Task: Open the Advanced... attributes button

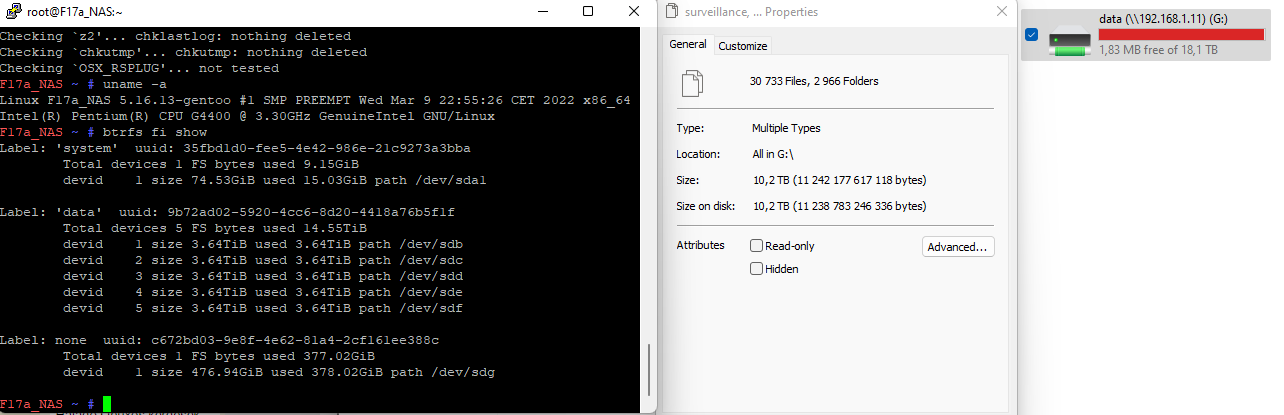Action: (958, 247)
